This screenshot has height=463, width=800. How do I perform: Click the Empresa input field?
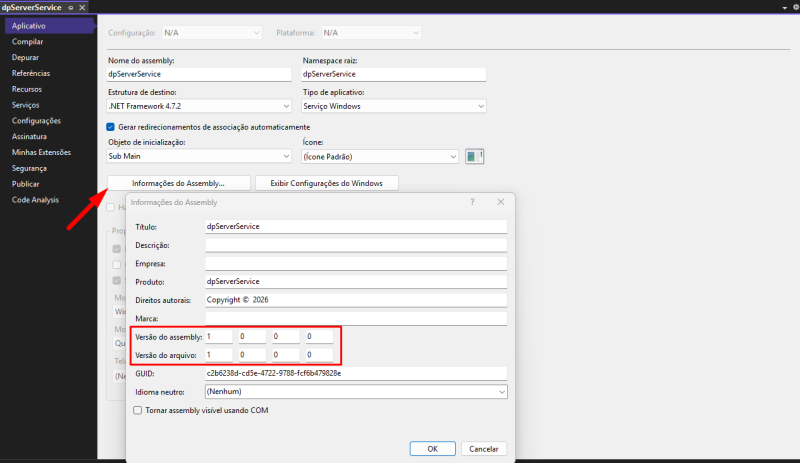pos(356,263)
